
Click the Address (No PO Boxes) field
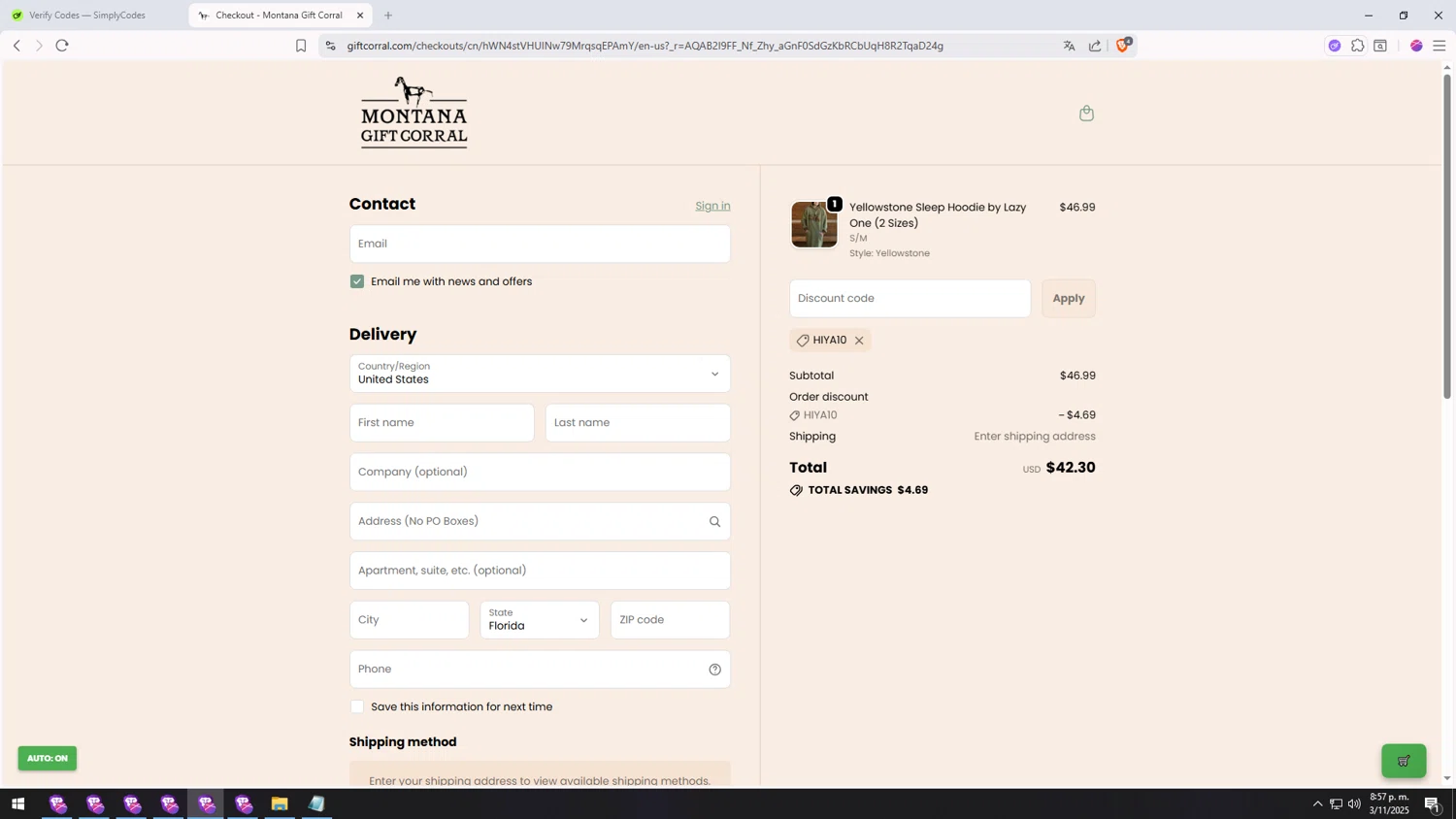point(540,522)
